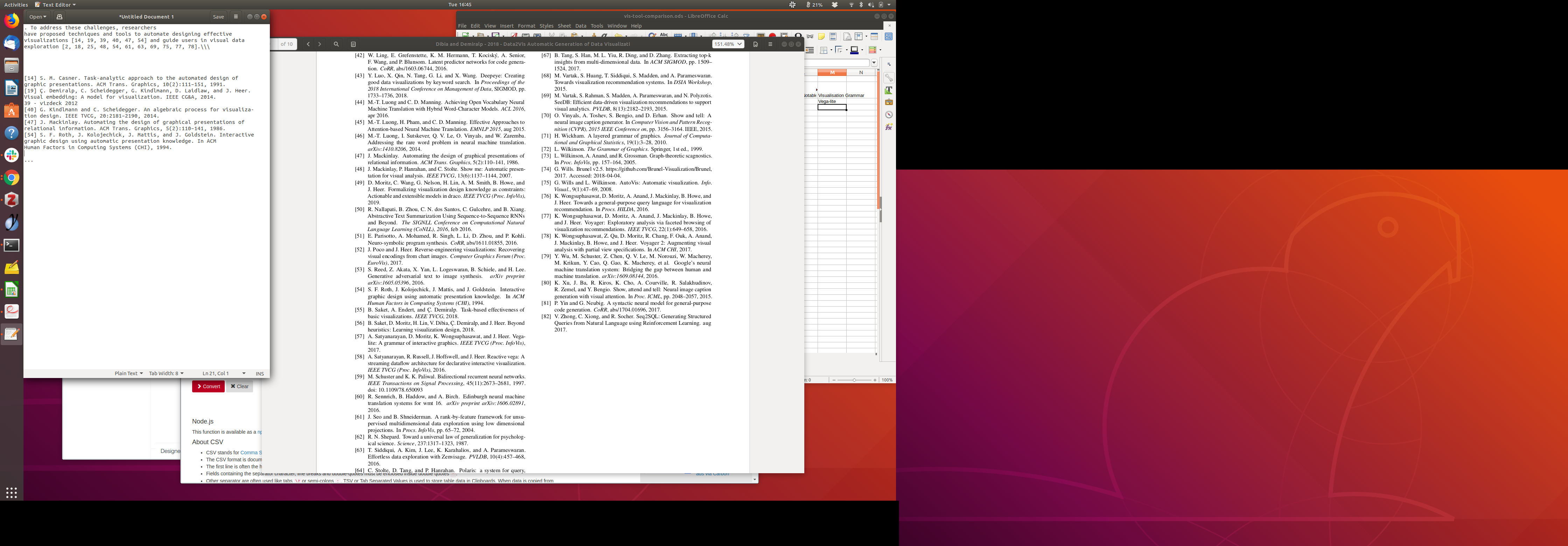Image resolution: width=1568 pixels, height=546 pixels.
Task: Open the 151.48% zoom dropdown
Action: (x=728, y=44)
